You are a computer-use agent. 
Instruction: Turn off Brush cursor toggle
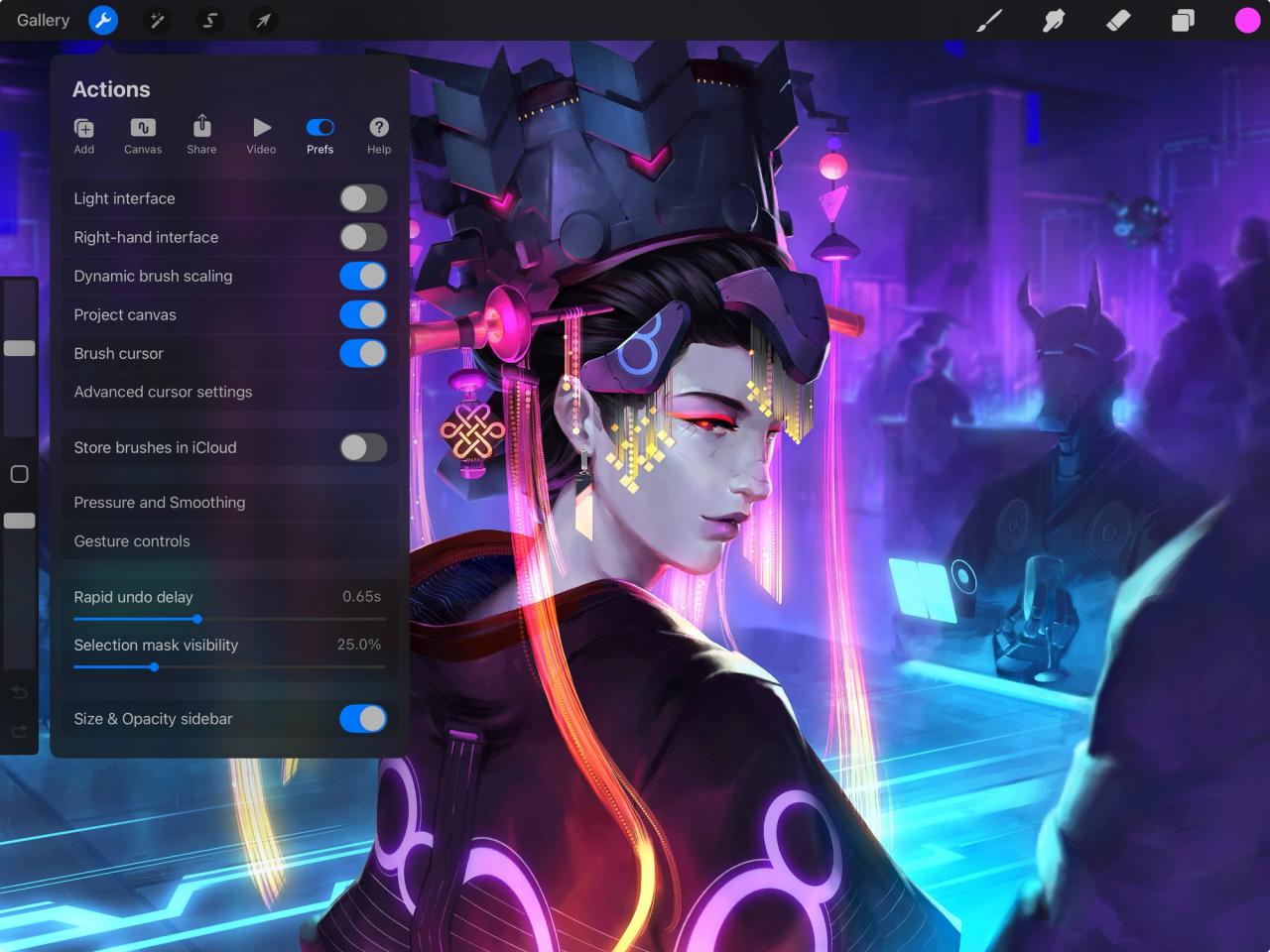click(x=363, y=353)
